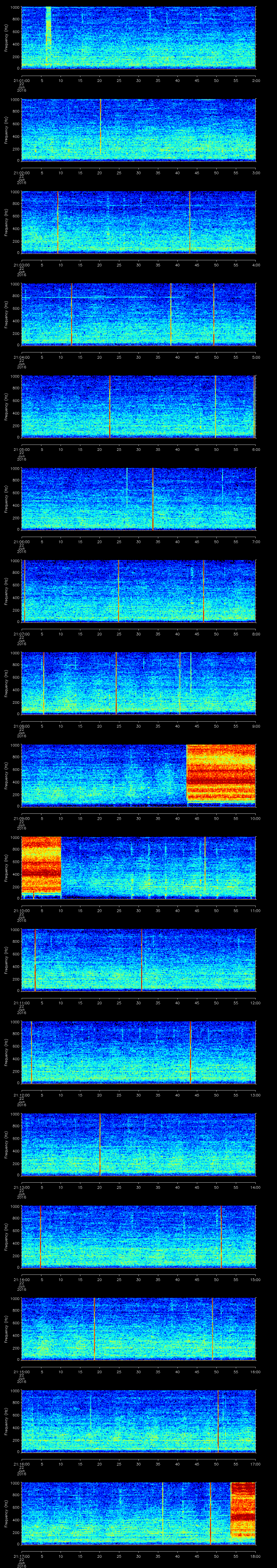This screenshot has width=277, height=1568.
Task: Click the 21:13:00 start time label
Action: tap(21, 1187)
